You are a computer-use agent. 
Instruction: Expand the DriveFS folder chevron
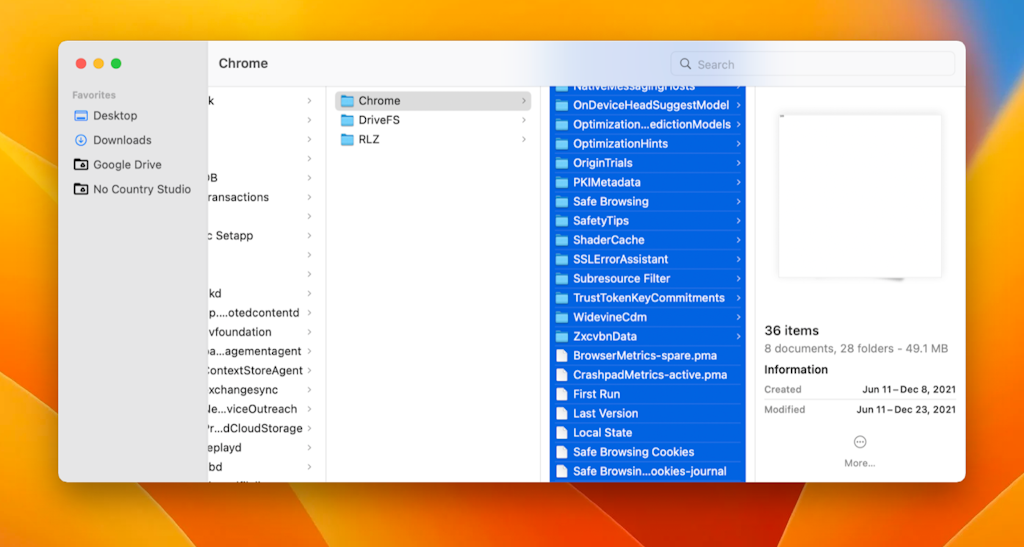[524, 120]
